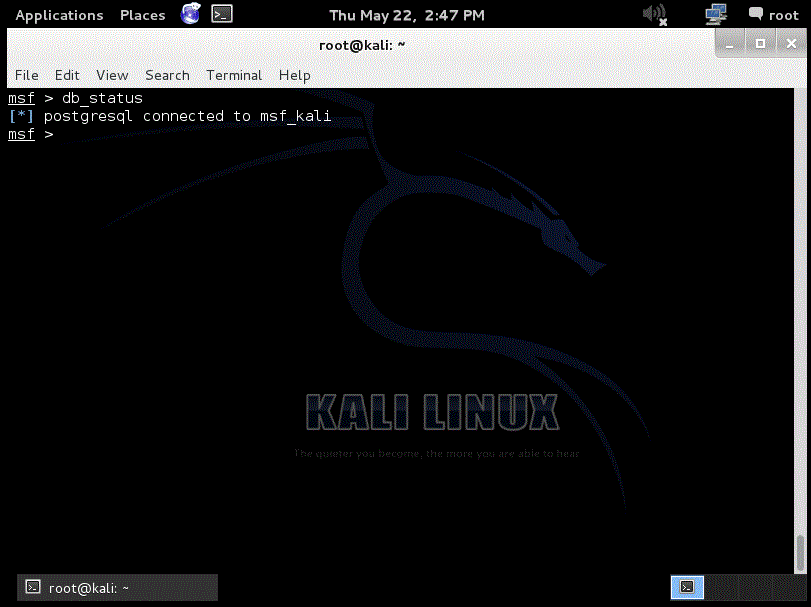
Task: Open the network connections icon
Action: pos(716,14)
